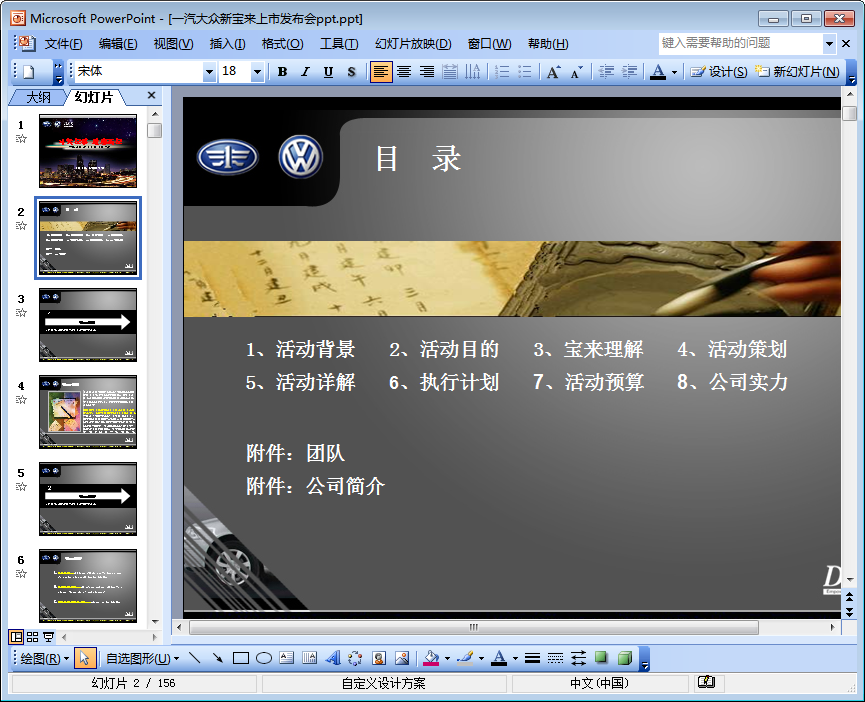Insert a horizontal text box
This screenshot has height=702, width=865.
tap(287, 658)
